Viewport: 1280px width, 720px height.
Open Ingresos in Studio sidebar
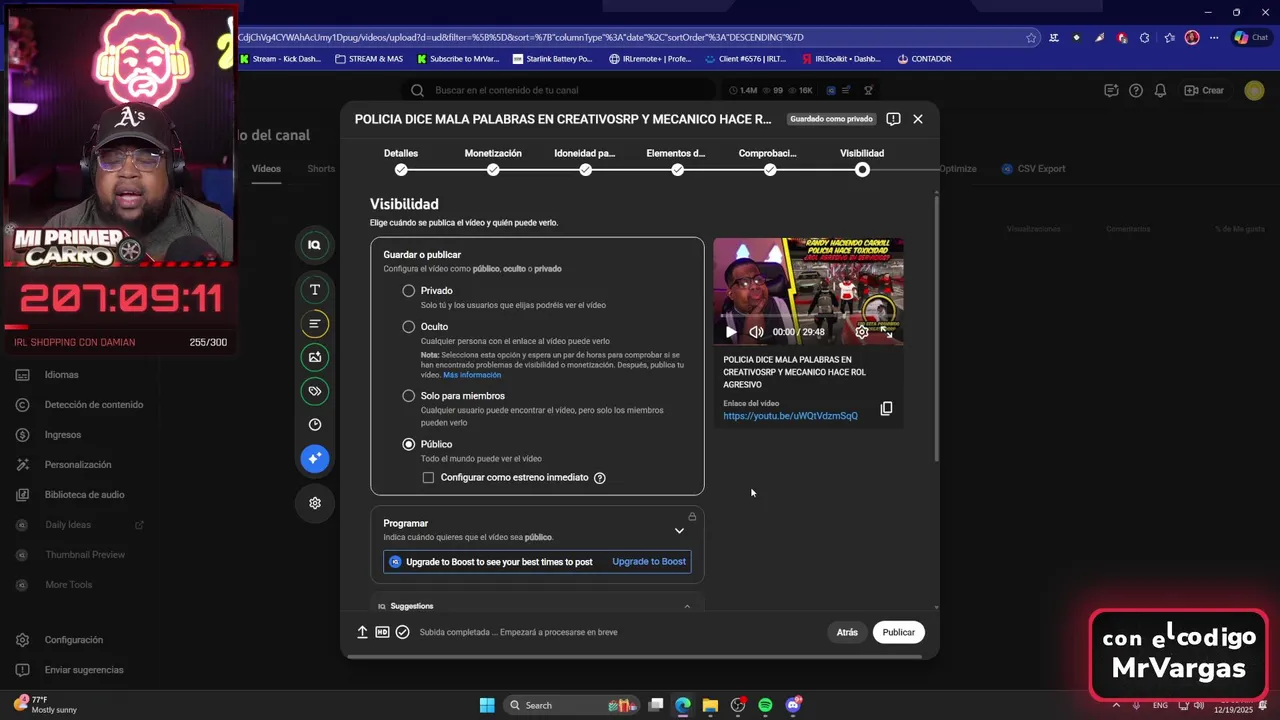pos(62,435)
